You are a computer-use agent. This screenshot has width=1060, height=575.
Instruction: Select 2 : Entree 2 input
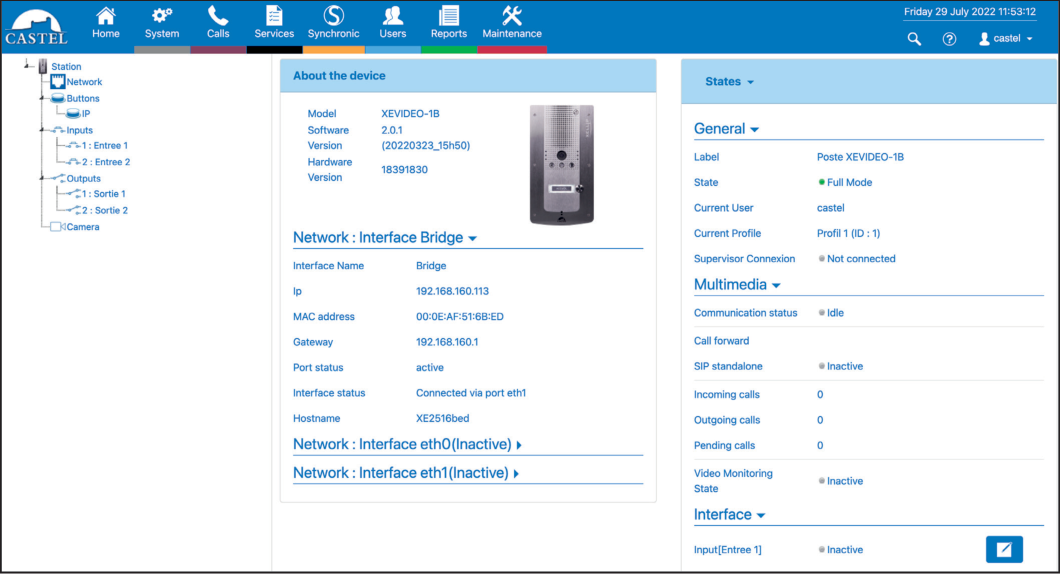click(106, 162)
